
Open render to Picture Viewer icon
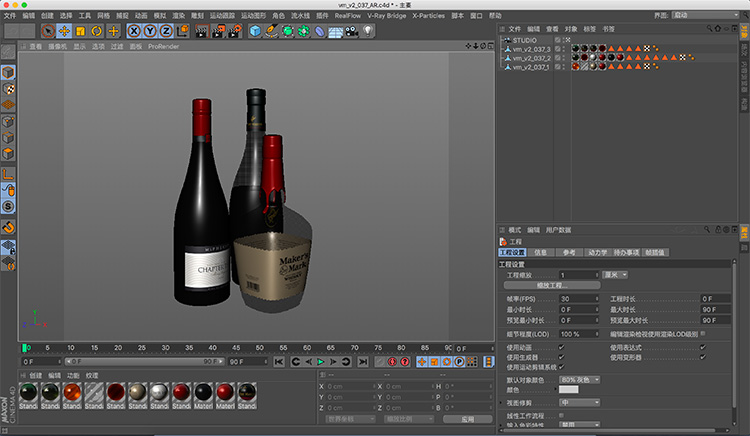click(x=218, y=31)
